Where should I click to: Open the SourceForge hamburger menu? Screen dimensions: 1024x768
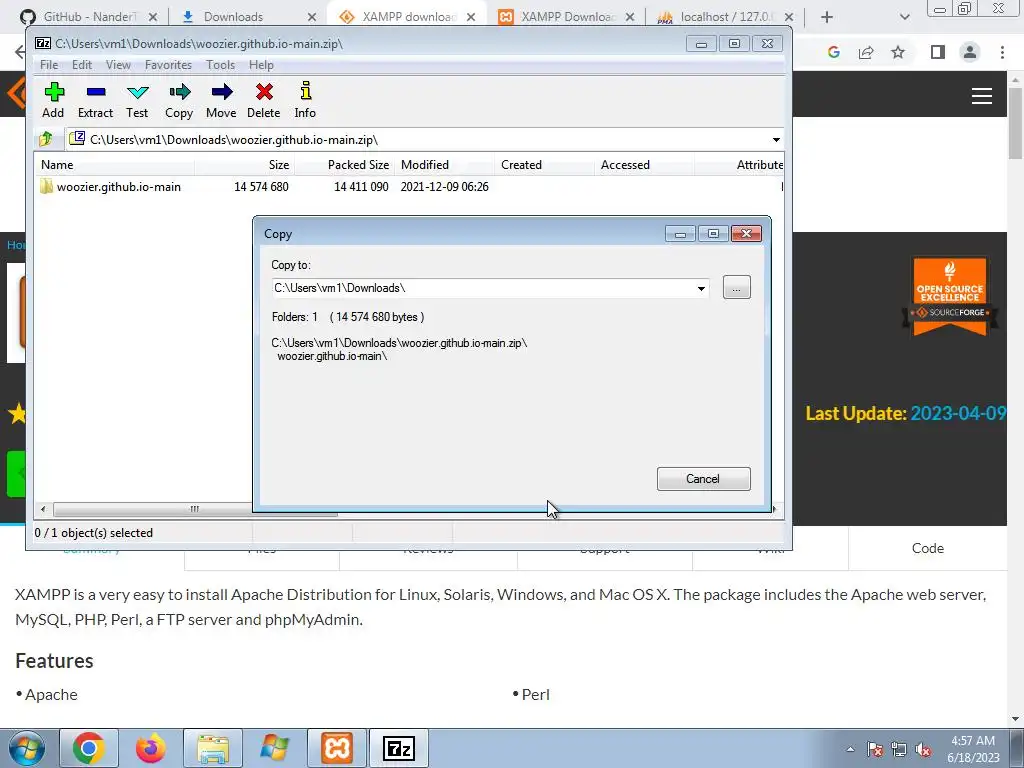coord(982,96)
